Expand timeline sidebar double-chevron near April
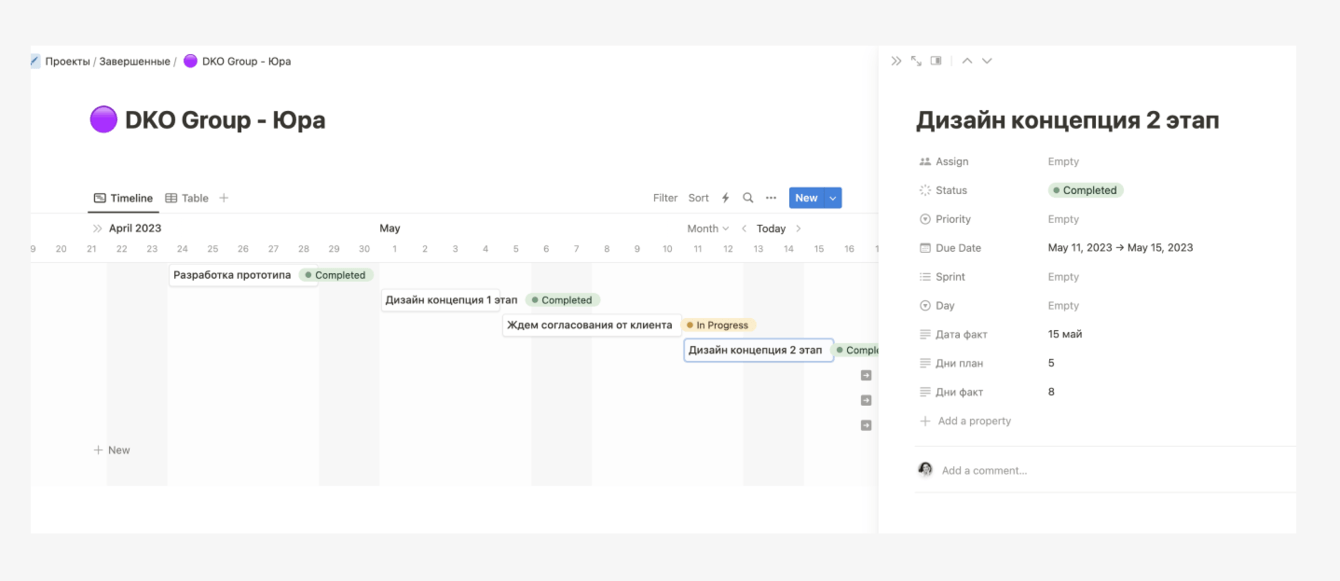 (97, 229)
